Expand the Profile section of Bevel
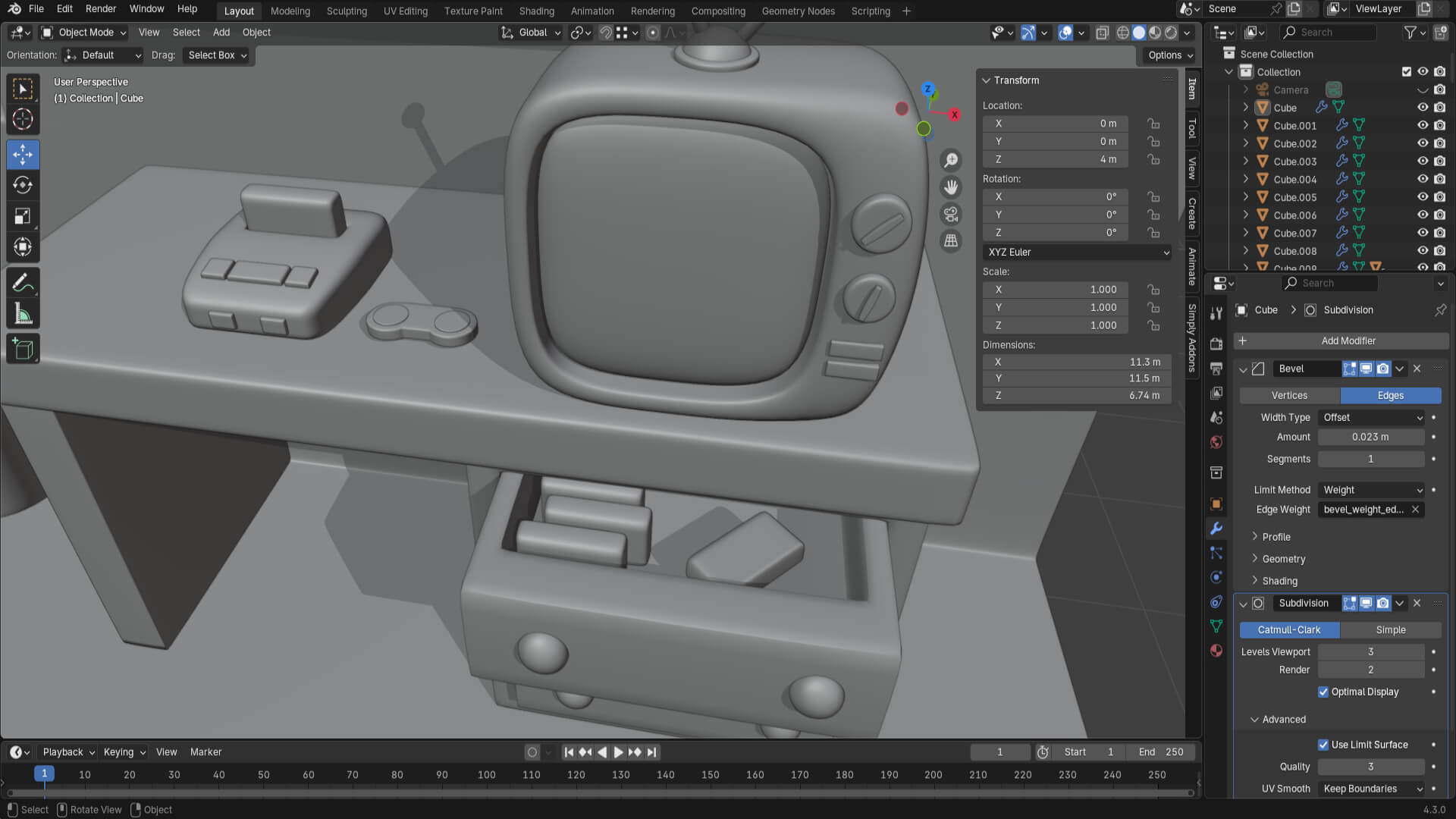 (x=1276, y=537)
